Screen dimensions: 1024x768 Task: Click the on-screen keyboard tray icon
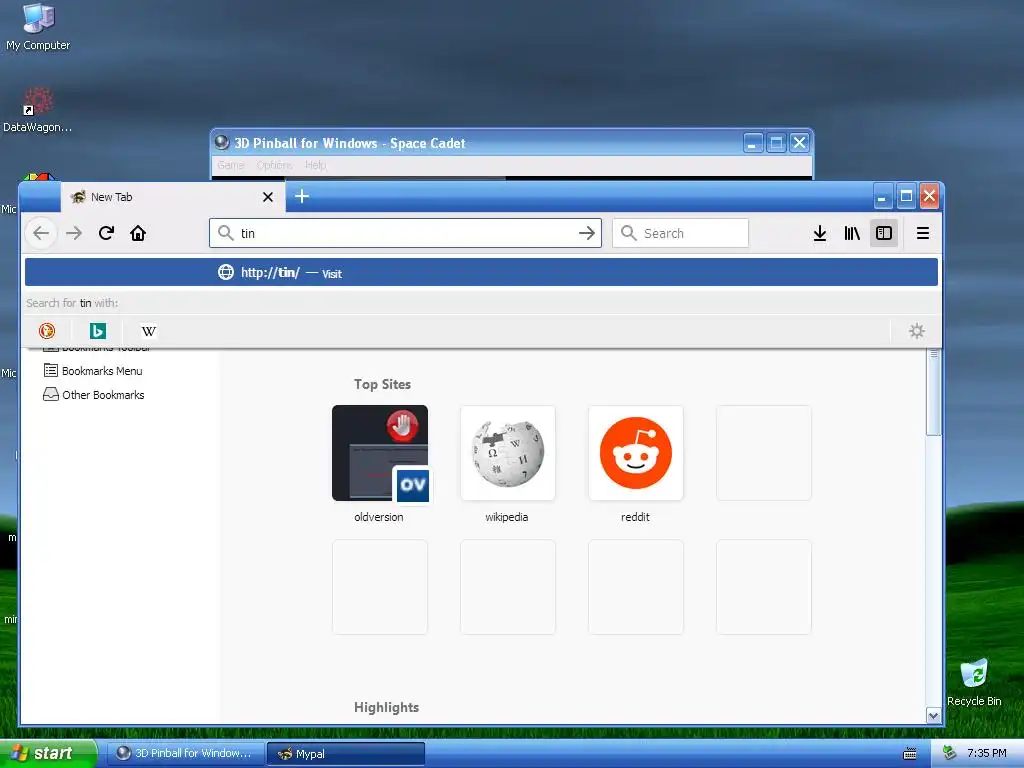coord(910,754)
